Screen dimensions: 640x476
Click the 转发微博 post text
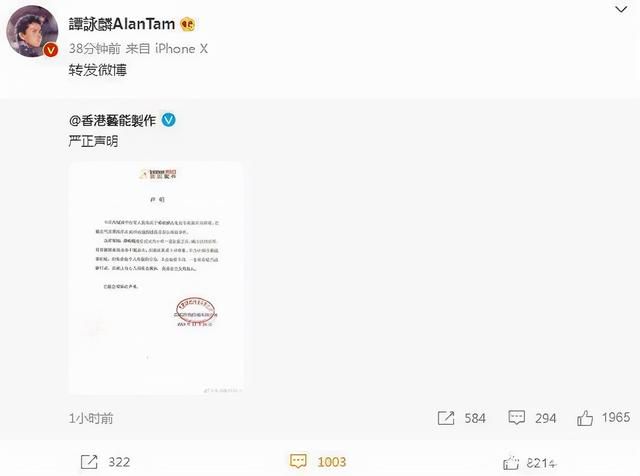coord(98,70)
